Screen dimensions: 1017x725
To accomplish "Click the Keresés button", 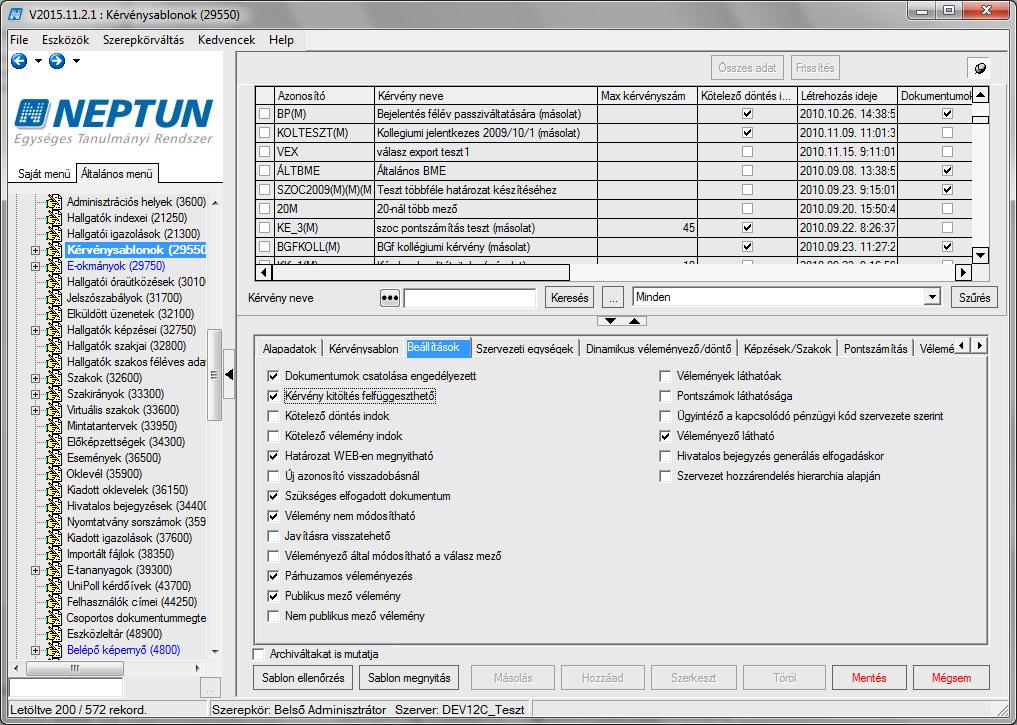I will (569, 298).
